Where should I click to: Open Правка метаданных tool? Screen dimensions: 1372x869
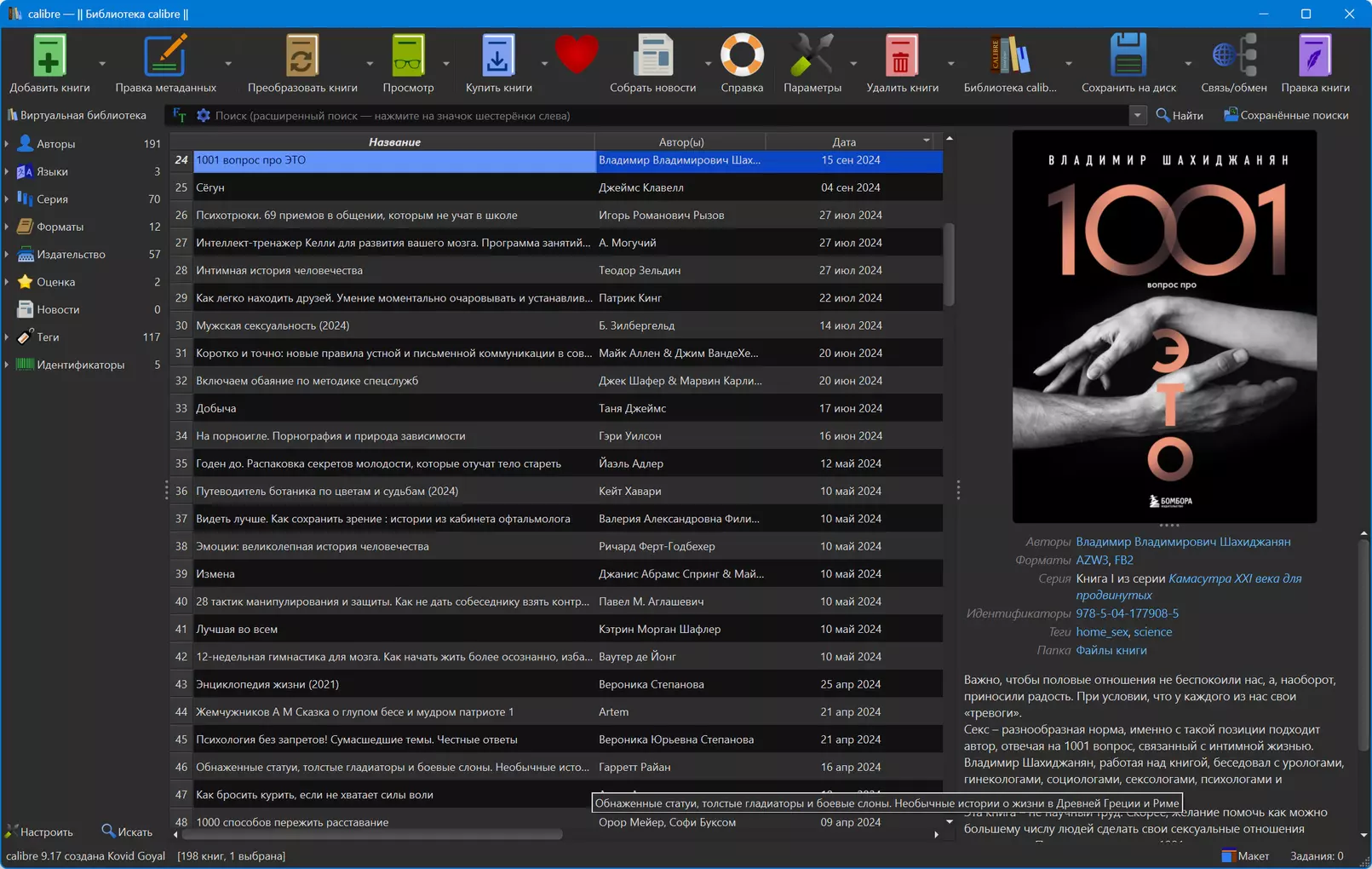[x=165, y=55]
